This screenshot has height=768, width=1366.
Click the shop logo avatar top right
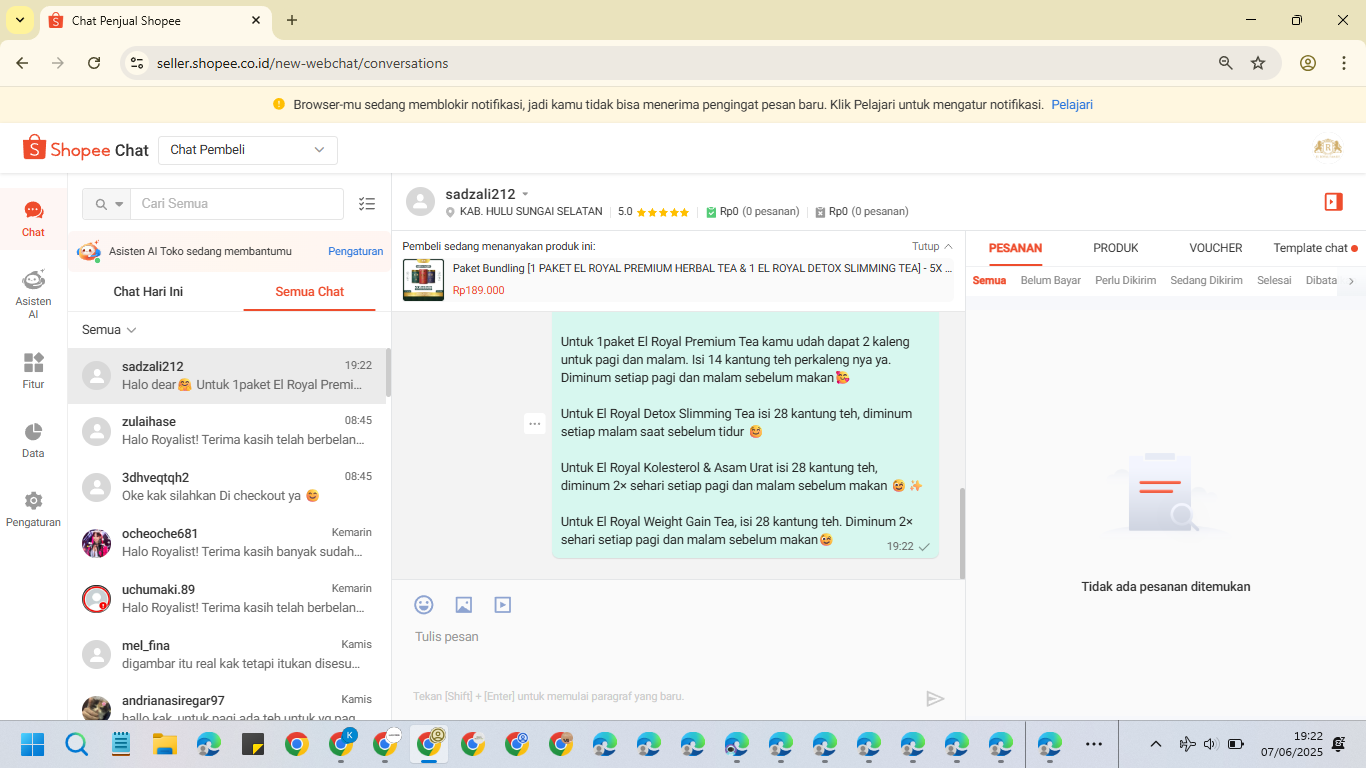click(x=1327, y=149)
